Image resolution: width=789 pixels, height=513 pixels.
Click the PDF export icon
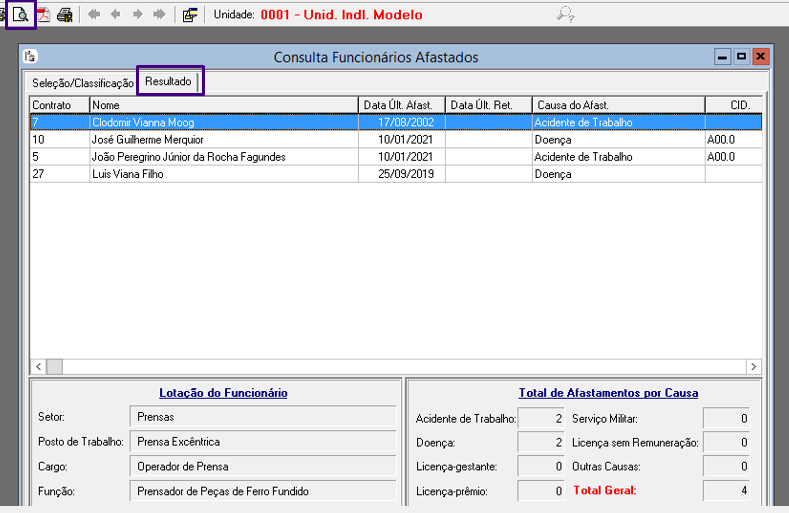tap(44, 15)
